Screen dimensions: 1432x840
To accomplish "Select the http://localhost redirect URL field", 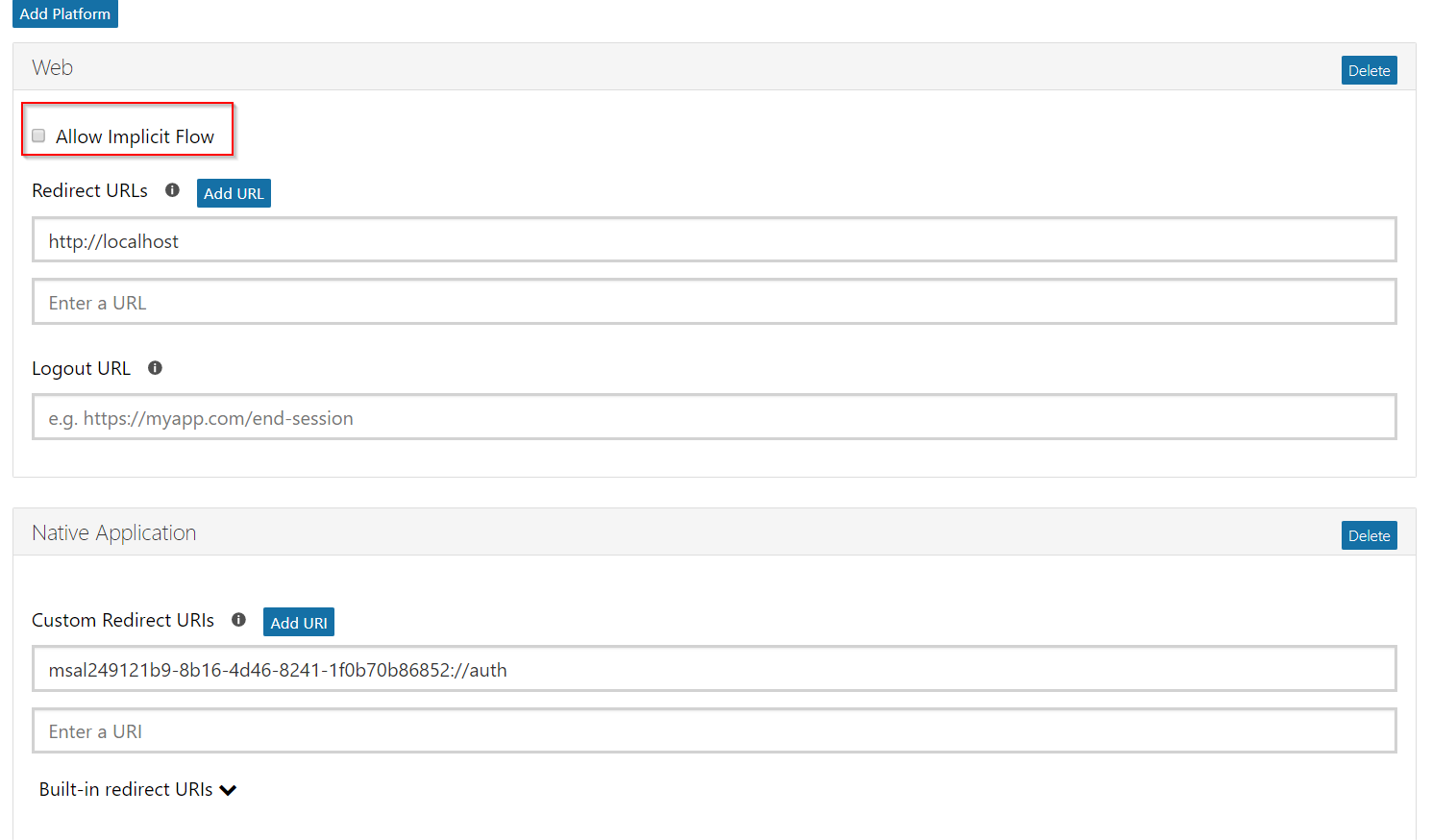I will [713, 240].
